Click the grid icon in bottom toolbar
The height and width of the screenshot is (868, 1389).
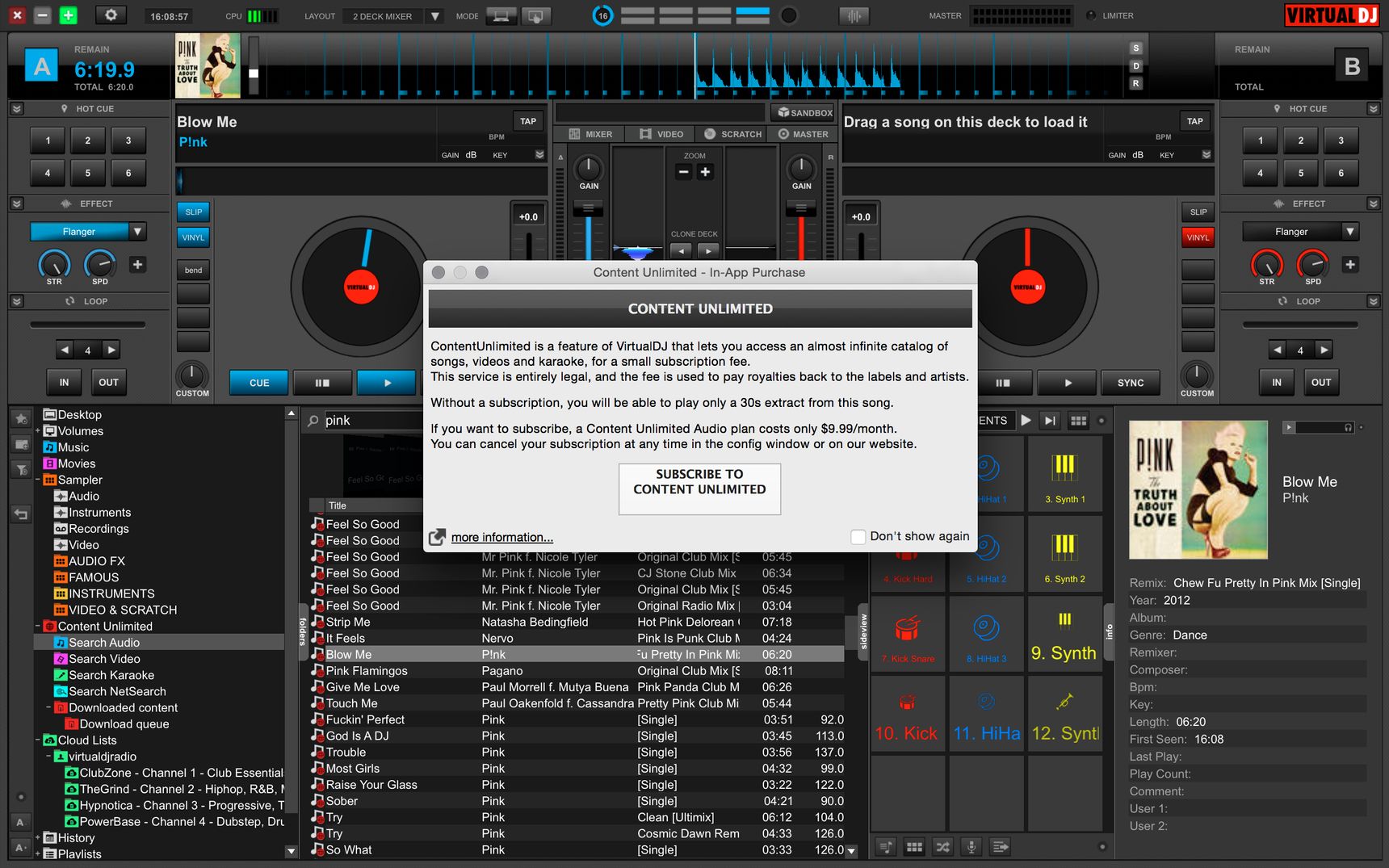914,847
